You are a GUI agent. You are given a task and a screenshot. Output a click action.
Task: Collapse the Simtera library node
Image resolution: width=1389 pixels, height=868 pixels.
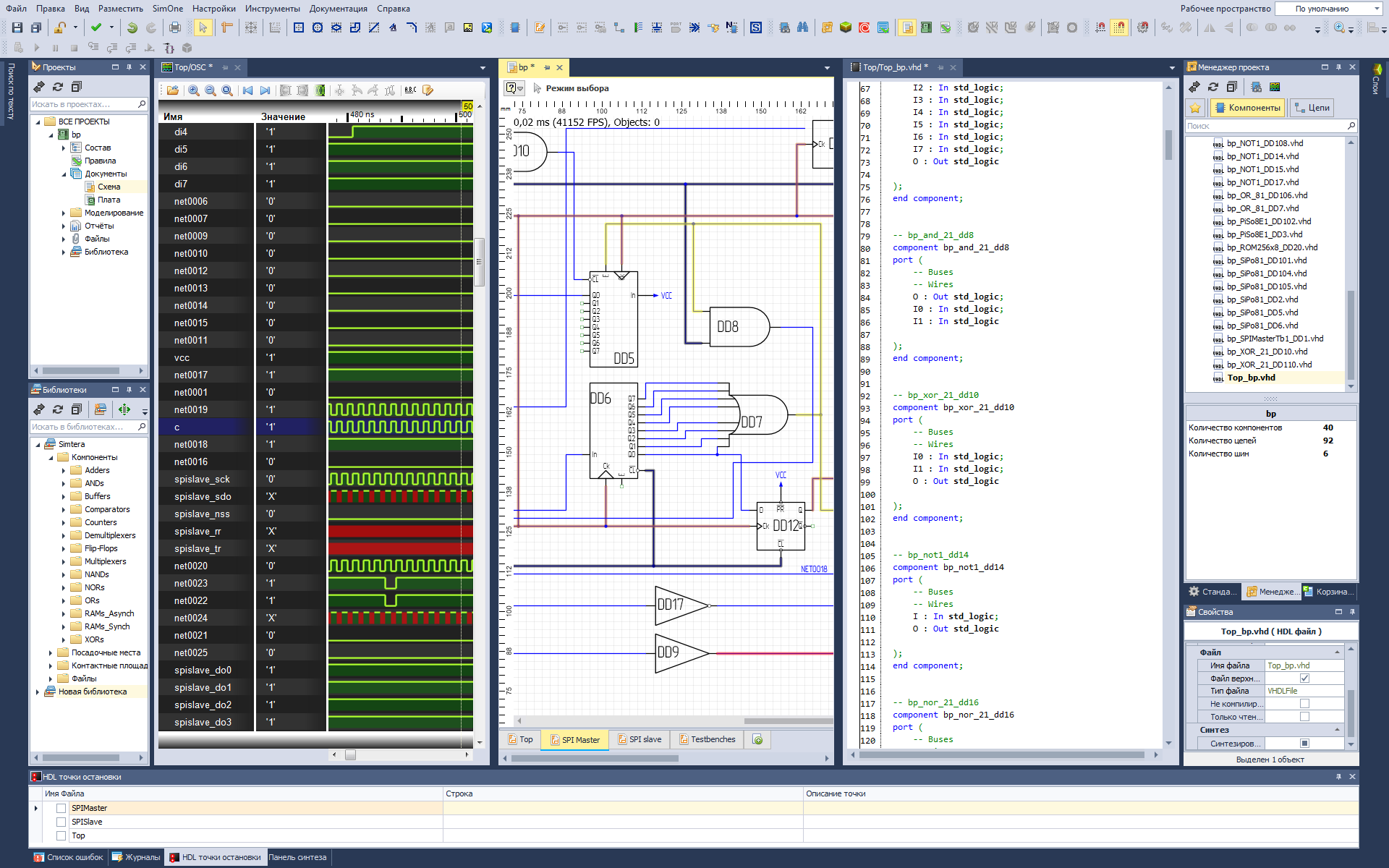point(38,445)
